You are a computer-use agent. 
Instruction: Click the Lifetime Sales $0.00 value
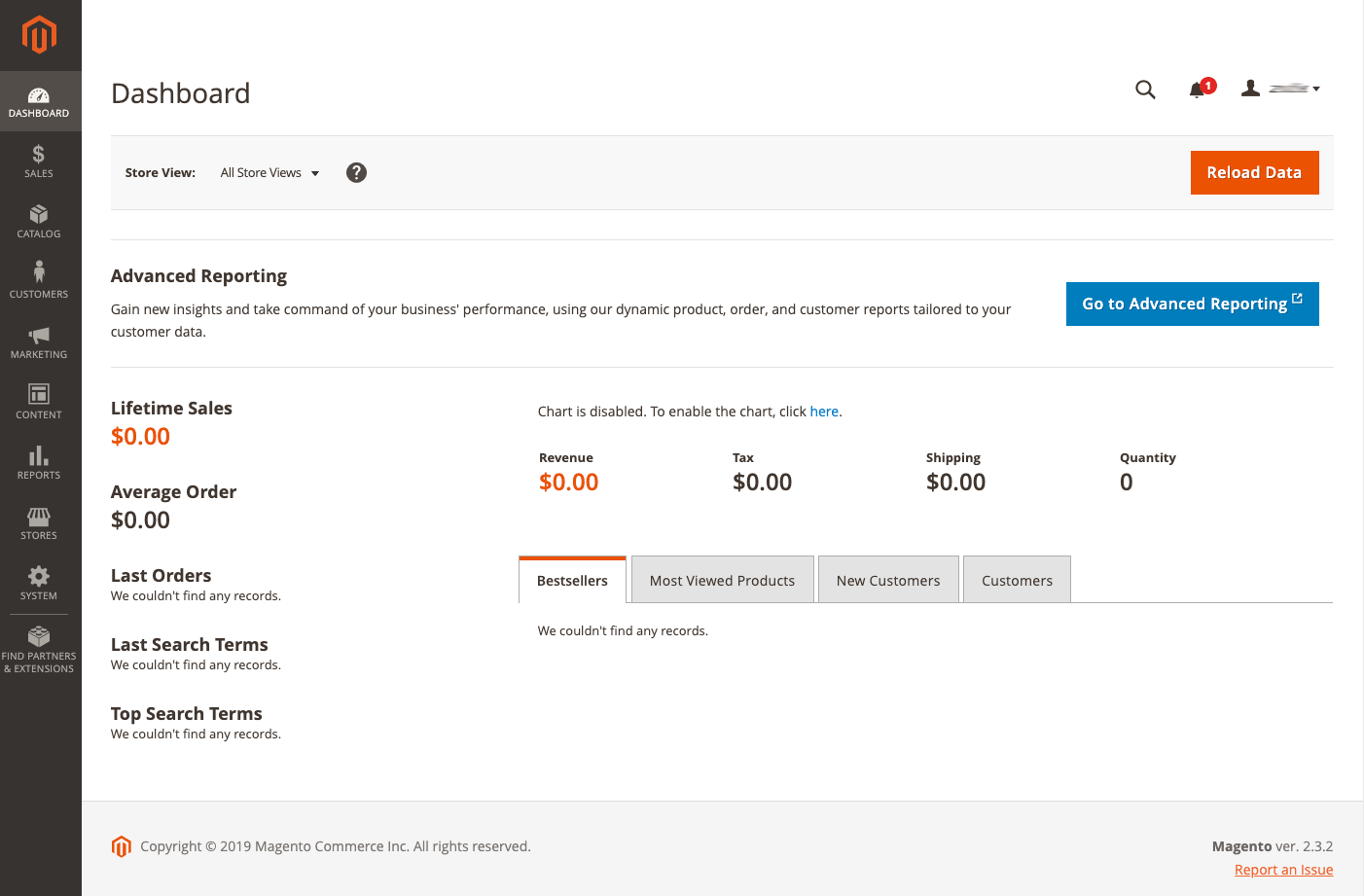(140, 436)
